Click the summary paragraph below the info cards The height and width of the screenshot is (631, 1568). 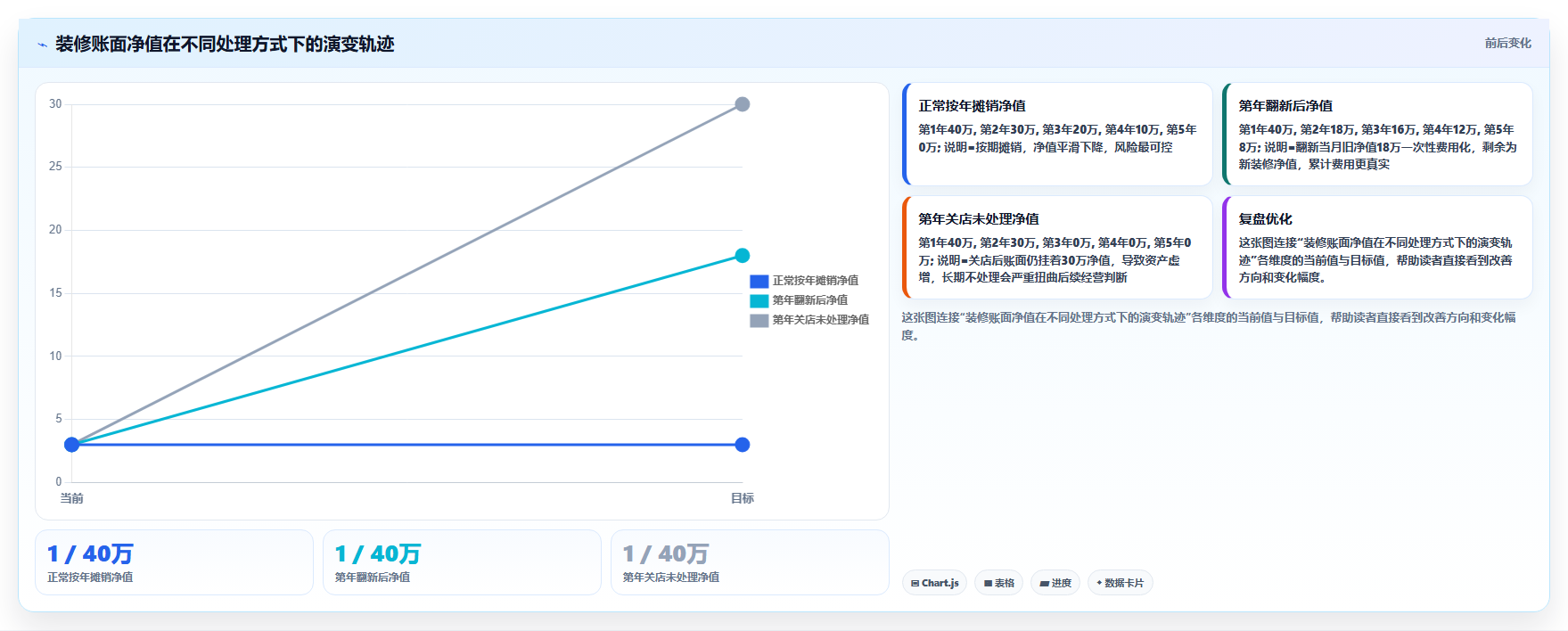point(1209,326)
